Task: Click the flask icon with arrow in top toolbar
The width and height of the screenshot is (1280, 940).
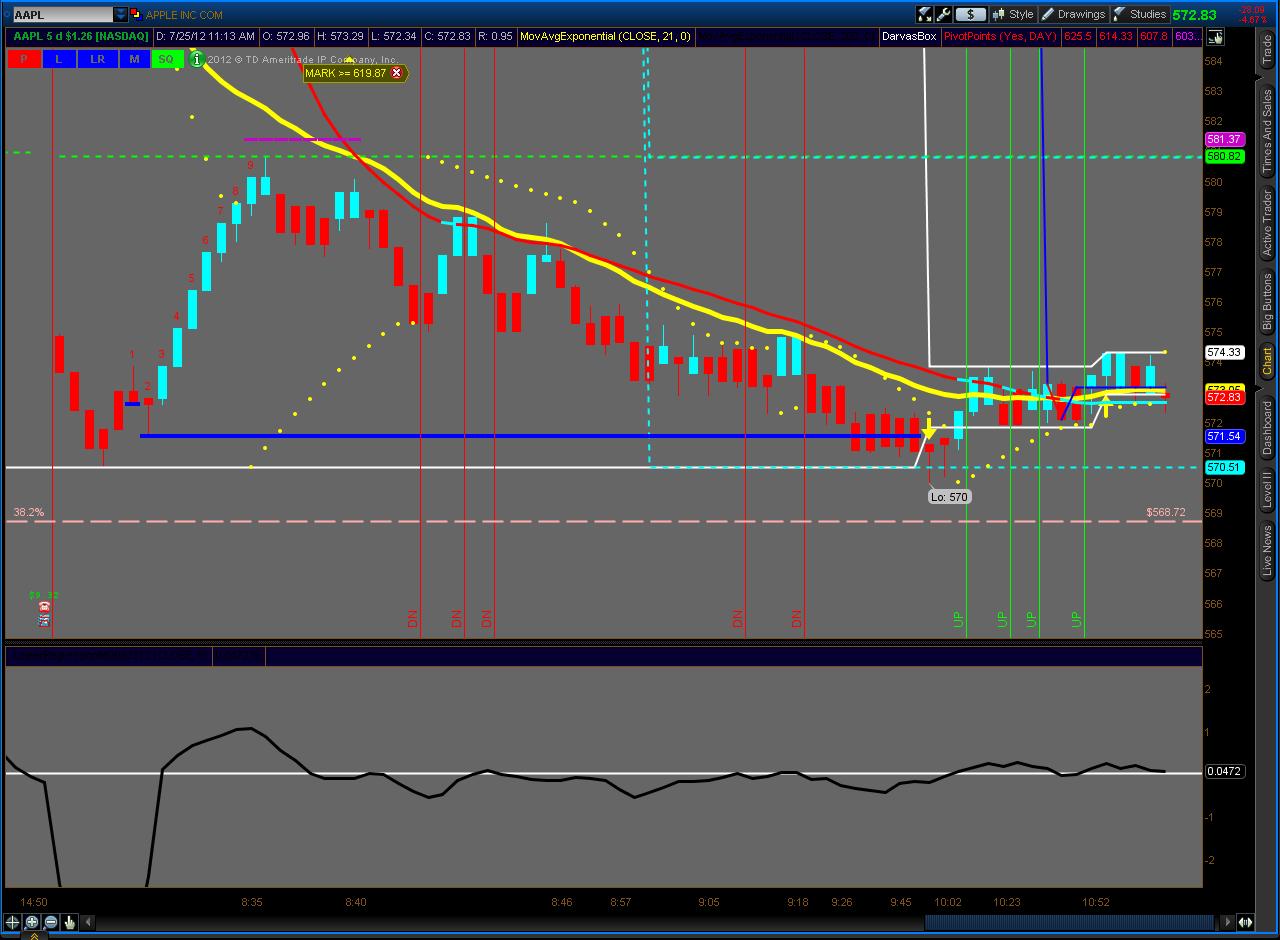Action: pyautogui.click(x=925, y=14)
